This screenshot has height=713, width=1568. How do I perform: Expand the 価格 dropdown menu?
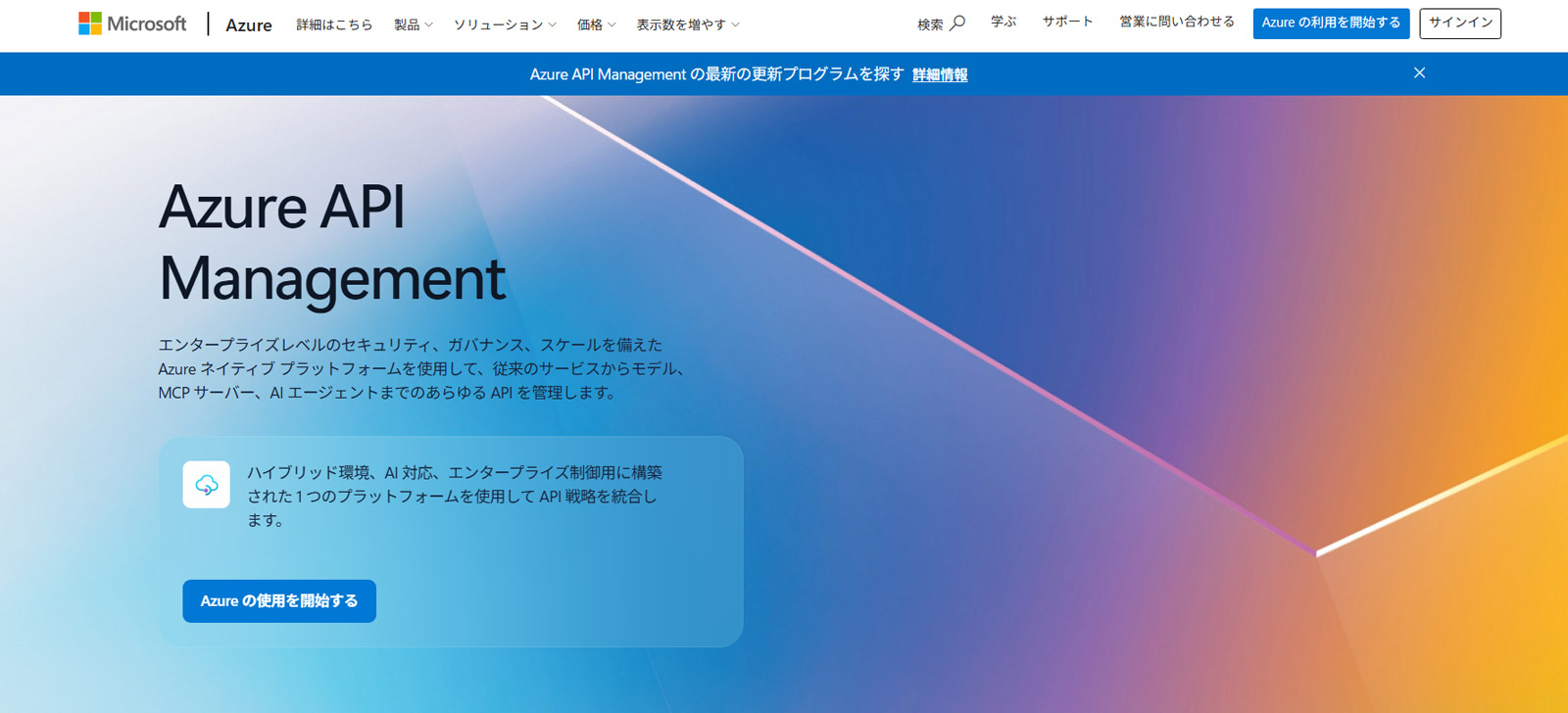596,24
